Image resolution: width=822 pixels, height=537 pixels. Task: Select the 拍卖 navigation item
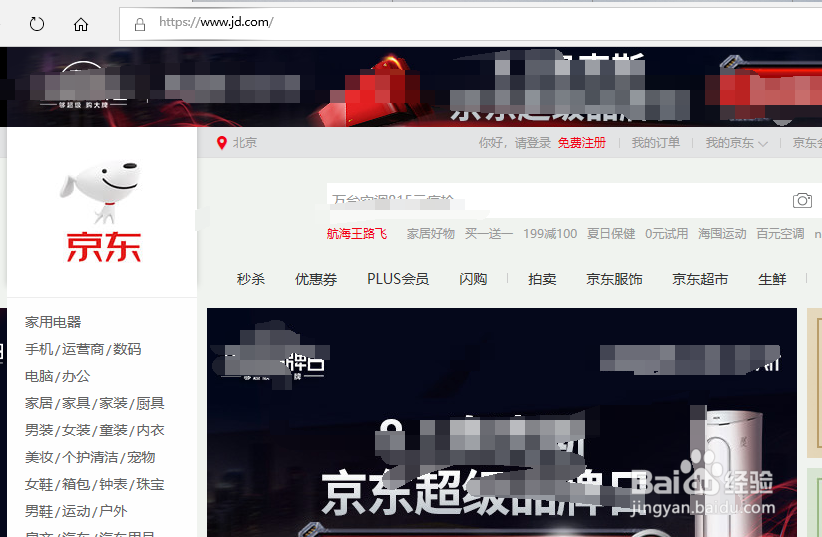[x=542, y=279]
